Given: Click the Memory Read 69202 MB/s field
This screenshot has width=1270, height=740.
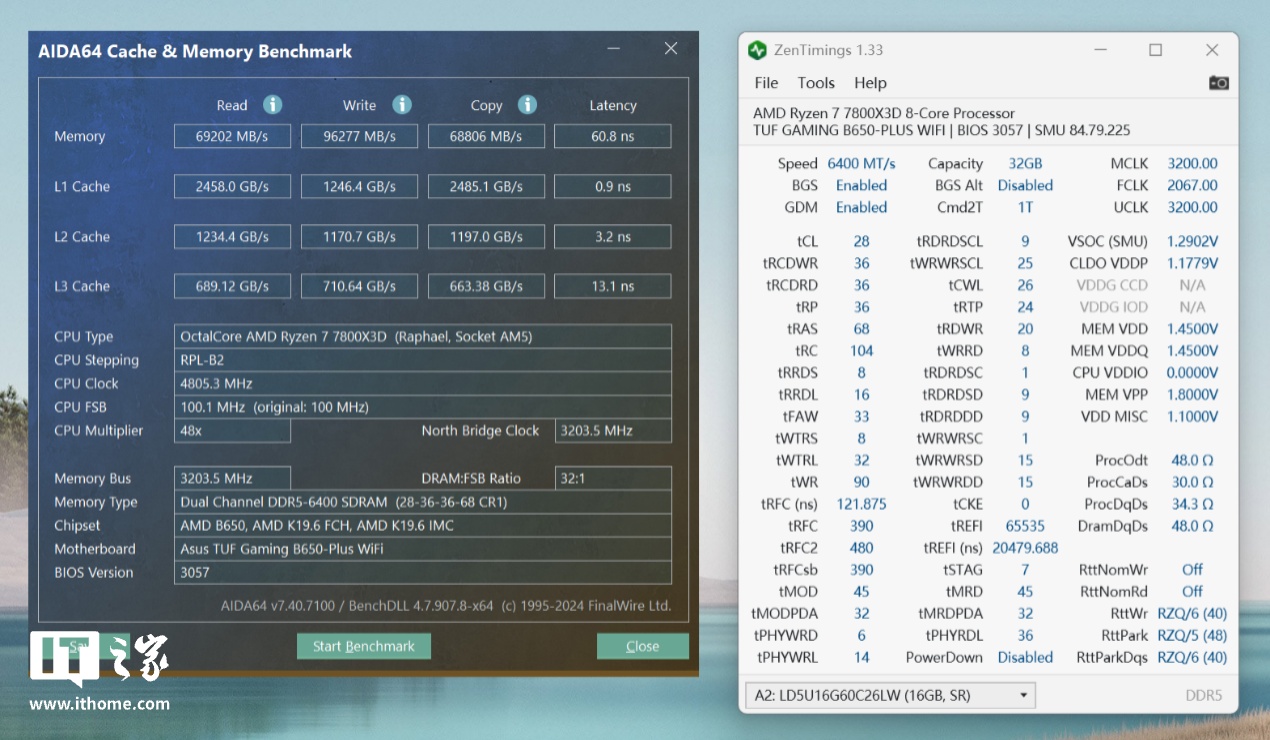Looking at the screenshot, I should pyautogui.click(x=232, y=136).
